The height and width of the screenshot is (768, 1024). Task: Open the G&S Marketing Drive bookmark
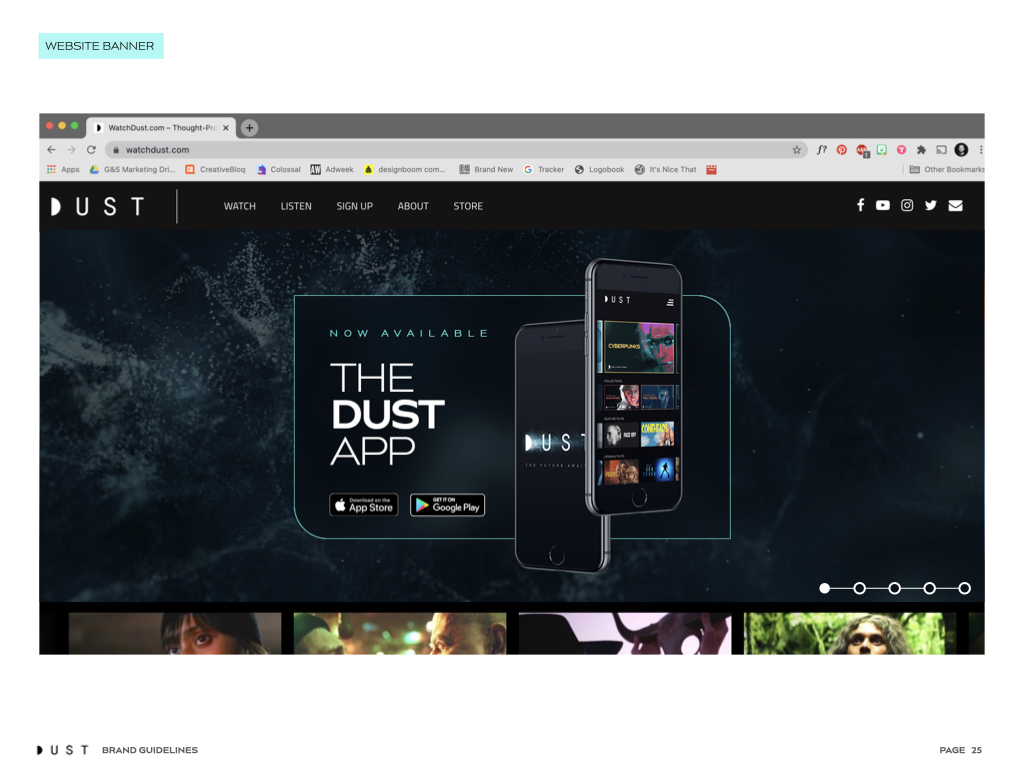coord(133,169)
